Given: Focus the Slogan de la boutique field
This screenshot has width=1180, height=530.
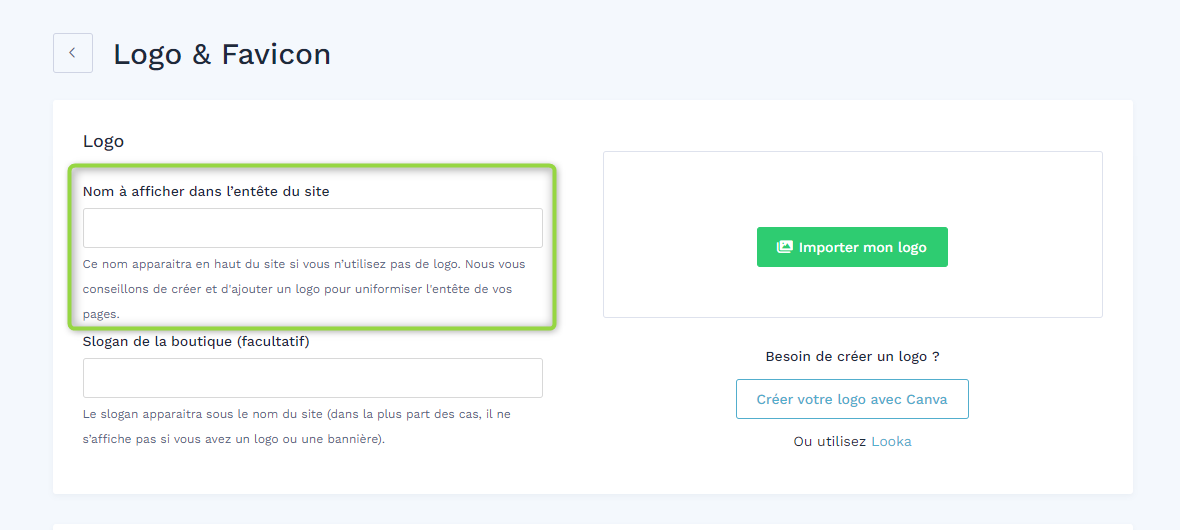Looking at the screenshot, I should pos(312,378).
